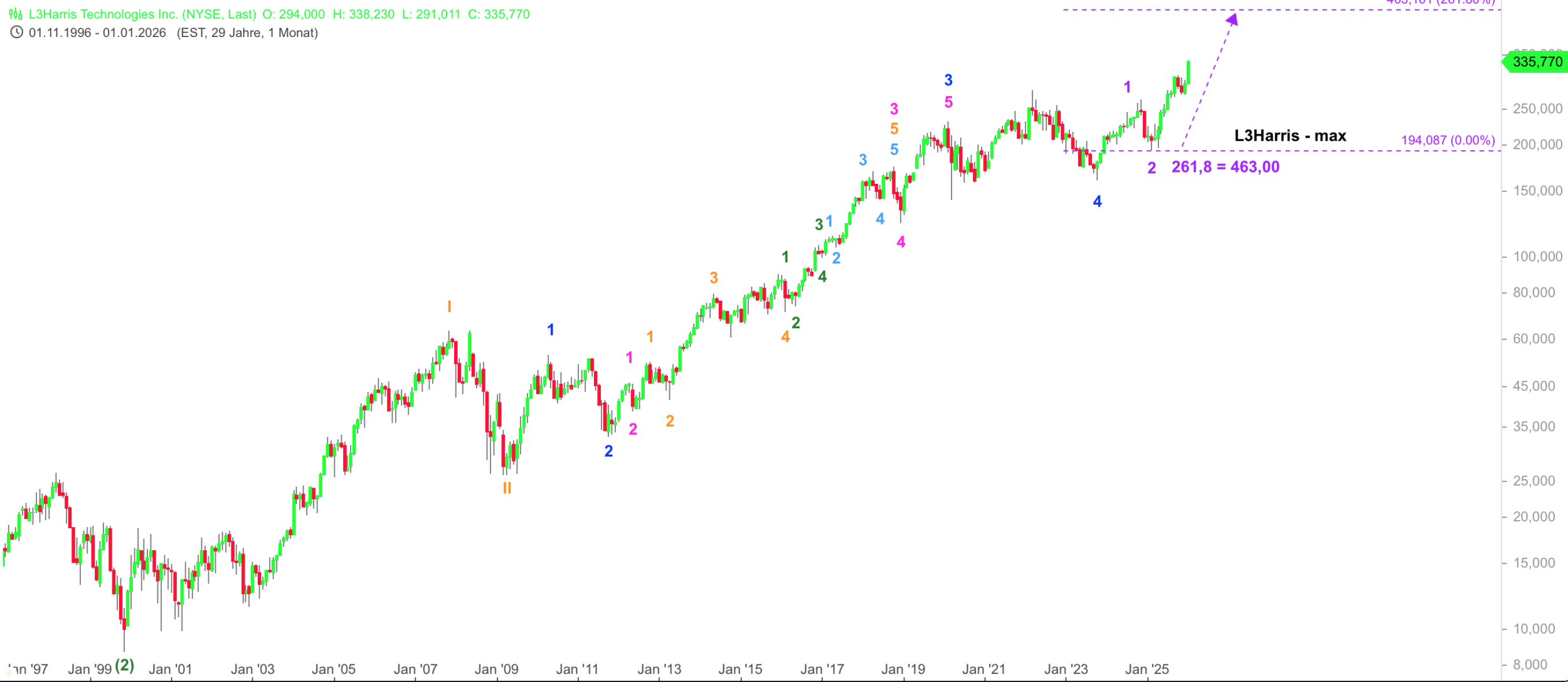
Task: Click the Jan '09 label on the time axis
Action: click(x=496, y=669)
